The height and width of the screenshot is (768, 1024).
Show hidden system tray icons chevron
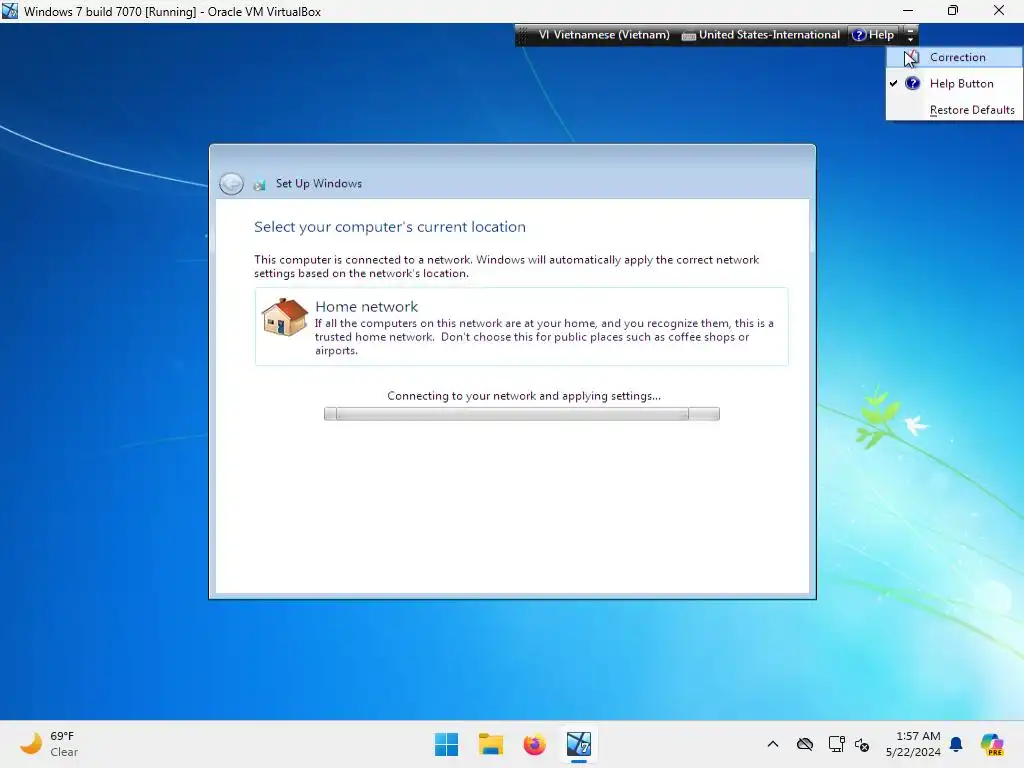773,744
